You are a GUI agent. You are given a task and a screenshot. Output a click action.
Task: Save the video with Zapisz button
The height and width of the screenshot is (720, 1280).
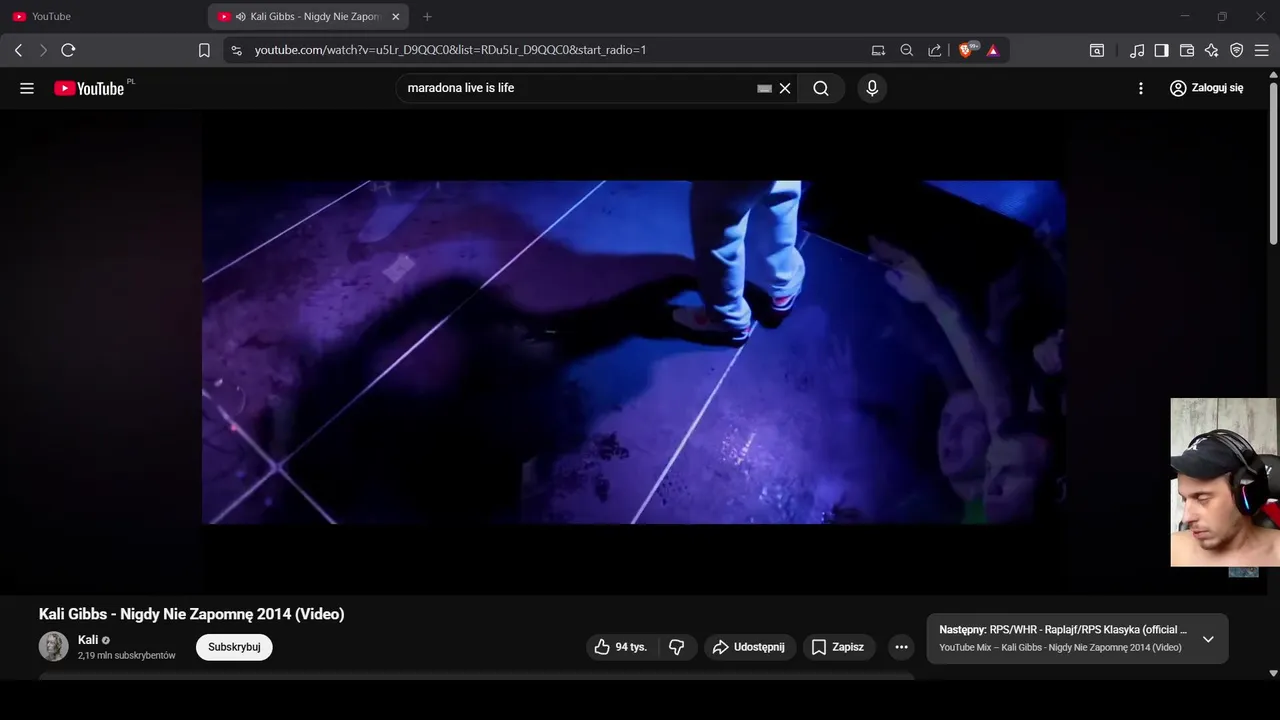838,647
